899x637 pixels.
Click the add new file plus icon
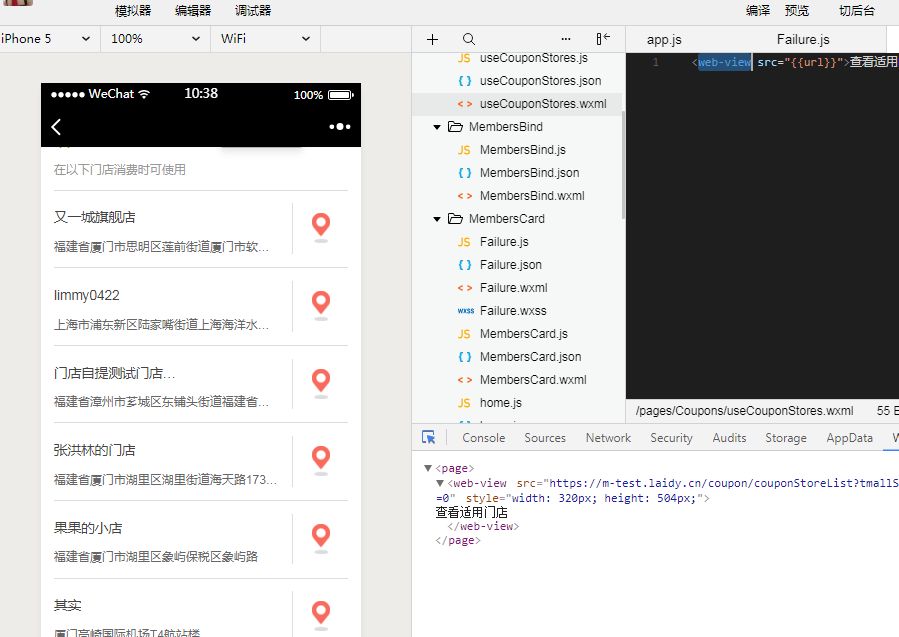pos(432,39)
